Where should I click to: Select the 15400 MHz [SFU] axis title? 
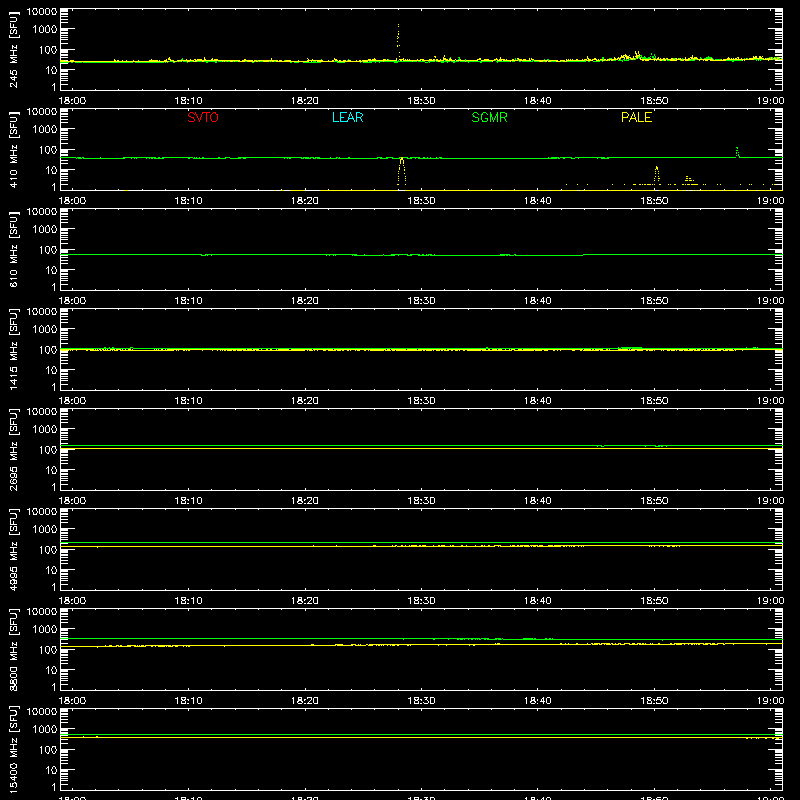pyautogui.click(x=14, y=749)
